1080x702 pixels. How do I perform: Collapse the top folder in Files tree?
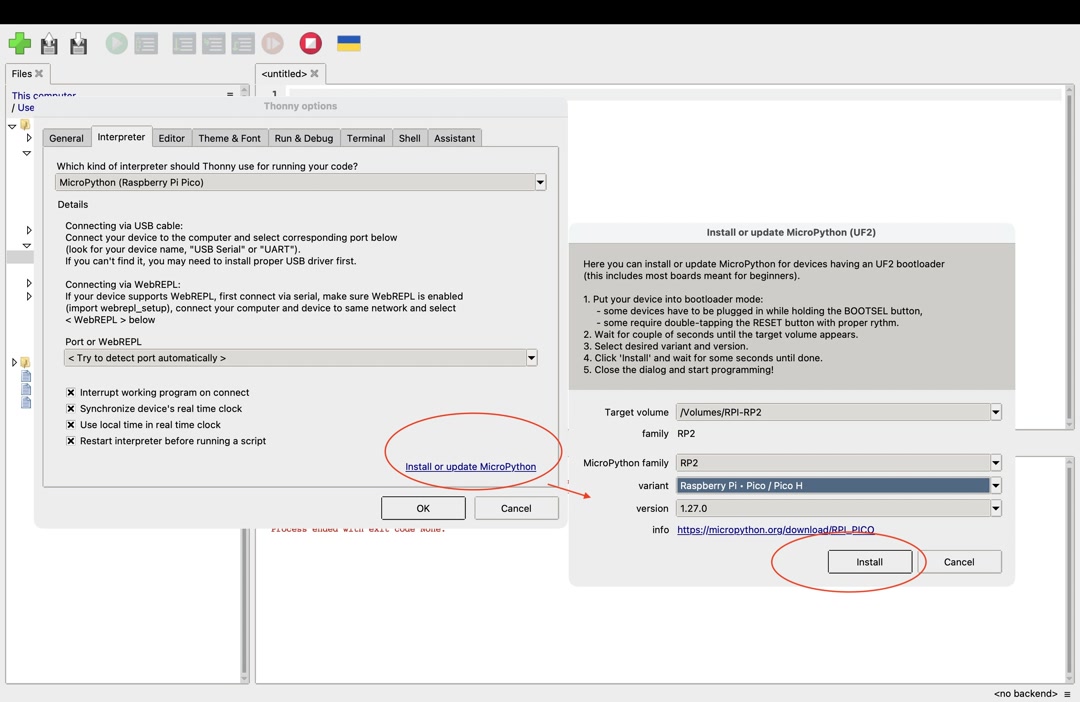pos(12,126)
